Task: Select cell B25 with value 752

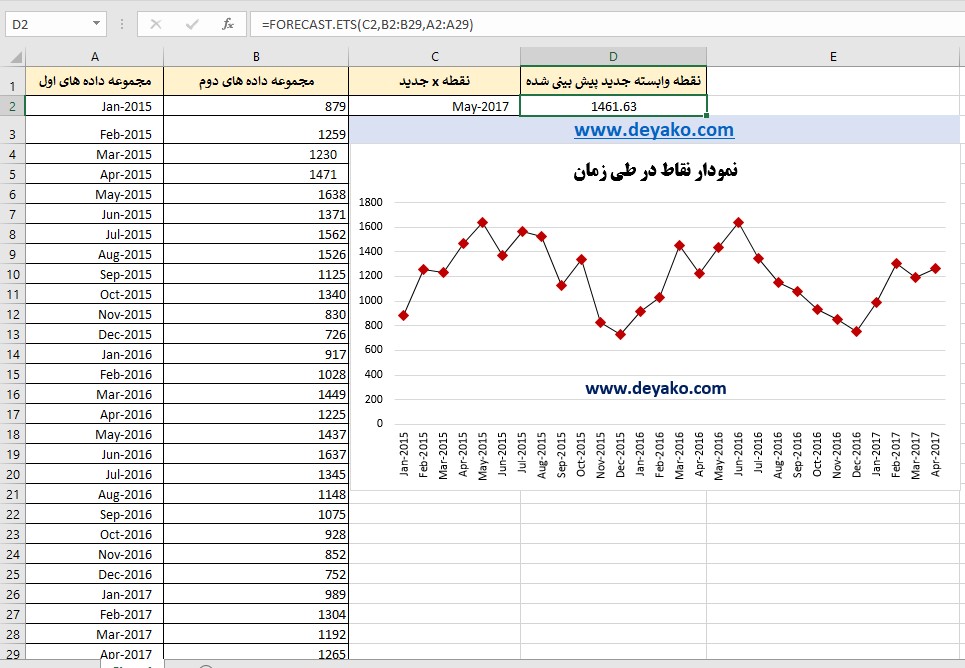Action: (256, 574)
